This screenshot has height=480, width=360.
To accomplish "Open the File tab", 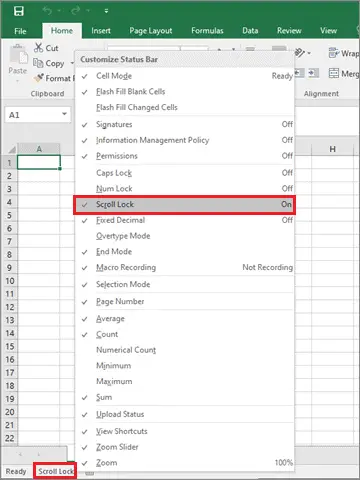I will 20,31.
